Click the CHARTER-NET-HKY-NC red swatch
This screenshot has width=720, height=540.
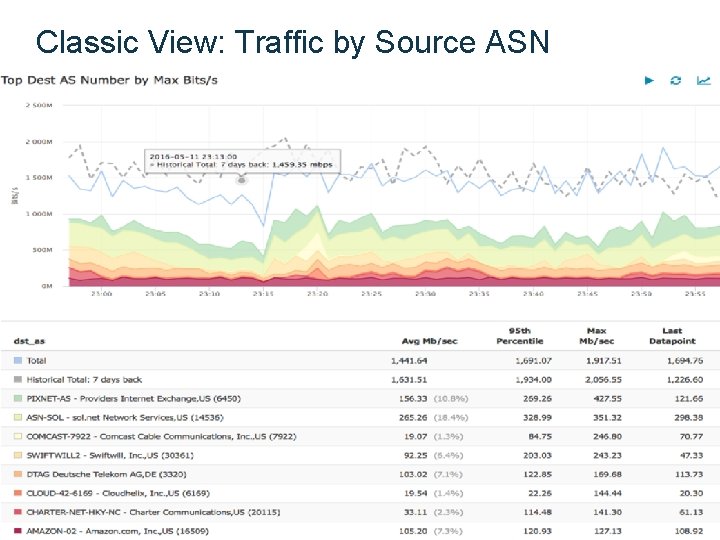[x=18, y=512]
